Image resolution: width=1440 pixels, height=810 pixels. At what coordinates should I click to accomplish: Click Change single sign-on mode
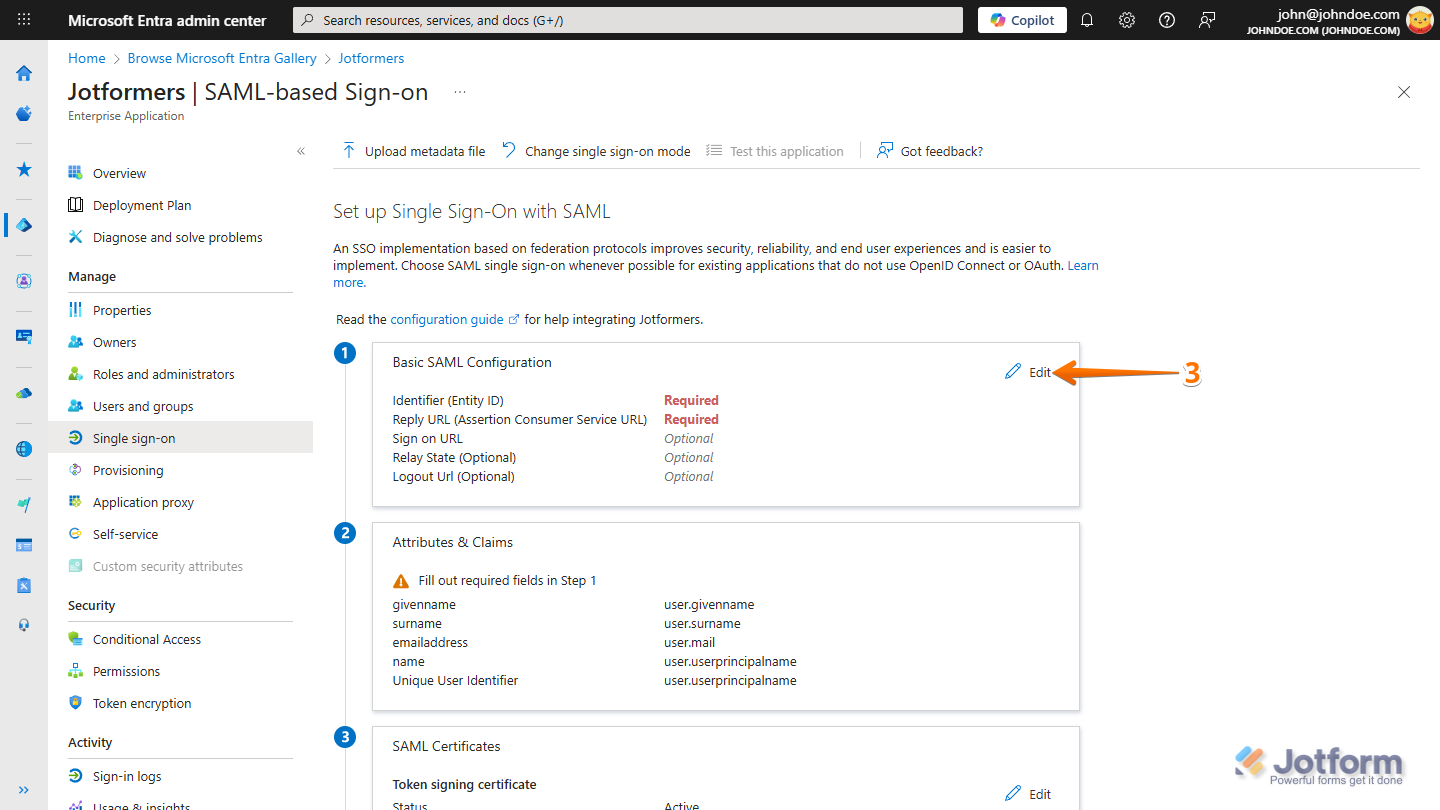596,151
